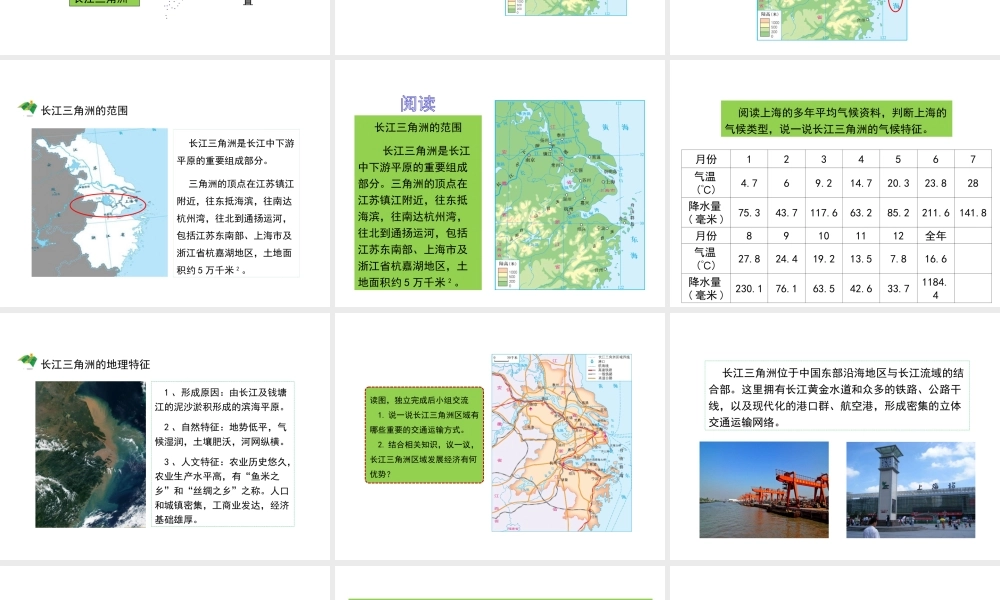Click the precipitation cell 43.7
The image size is (1000, 600).
[x=786, y=213]
